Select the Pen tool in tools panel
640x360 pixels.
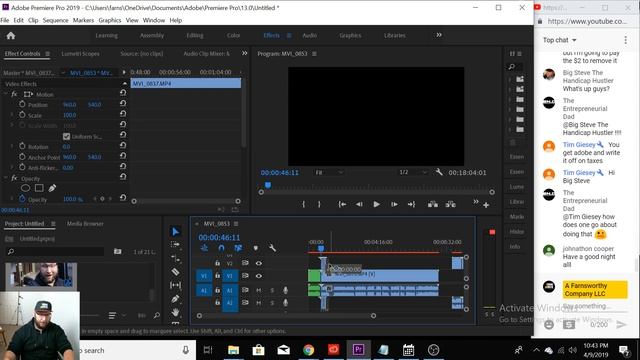176,299
